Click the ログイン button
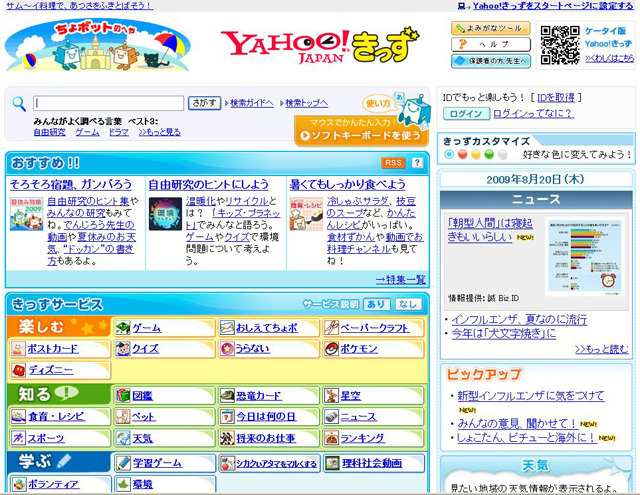 [466, 114]
